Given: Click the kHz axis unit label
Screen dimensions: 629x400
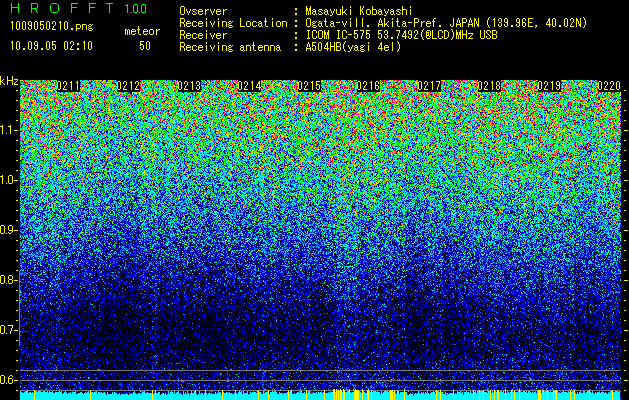Looking at the screenshot, I should pyautogui.click(x=9, y=81).
